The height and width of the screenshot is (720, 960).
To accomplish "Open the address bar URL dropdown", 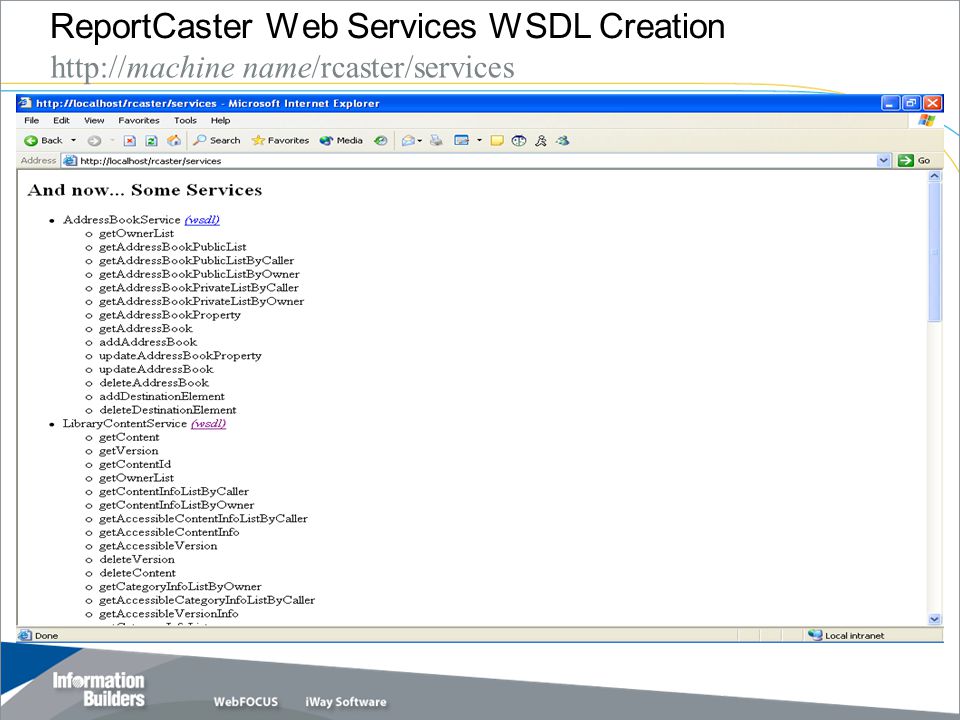I will coord(883,160).
